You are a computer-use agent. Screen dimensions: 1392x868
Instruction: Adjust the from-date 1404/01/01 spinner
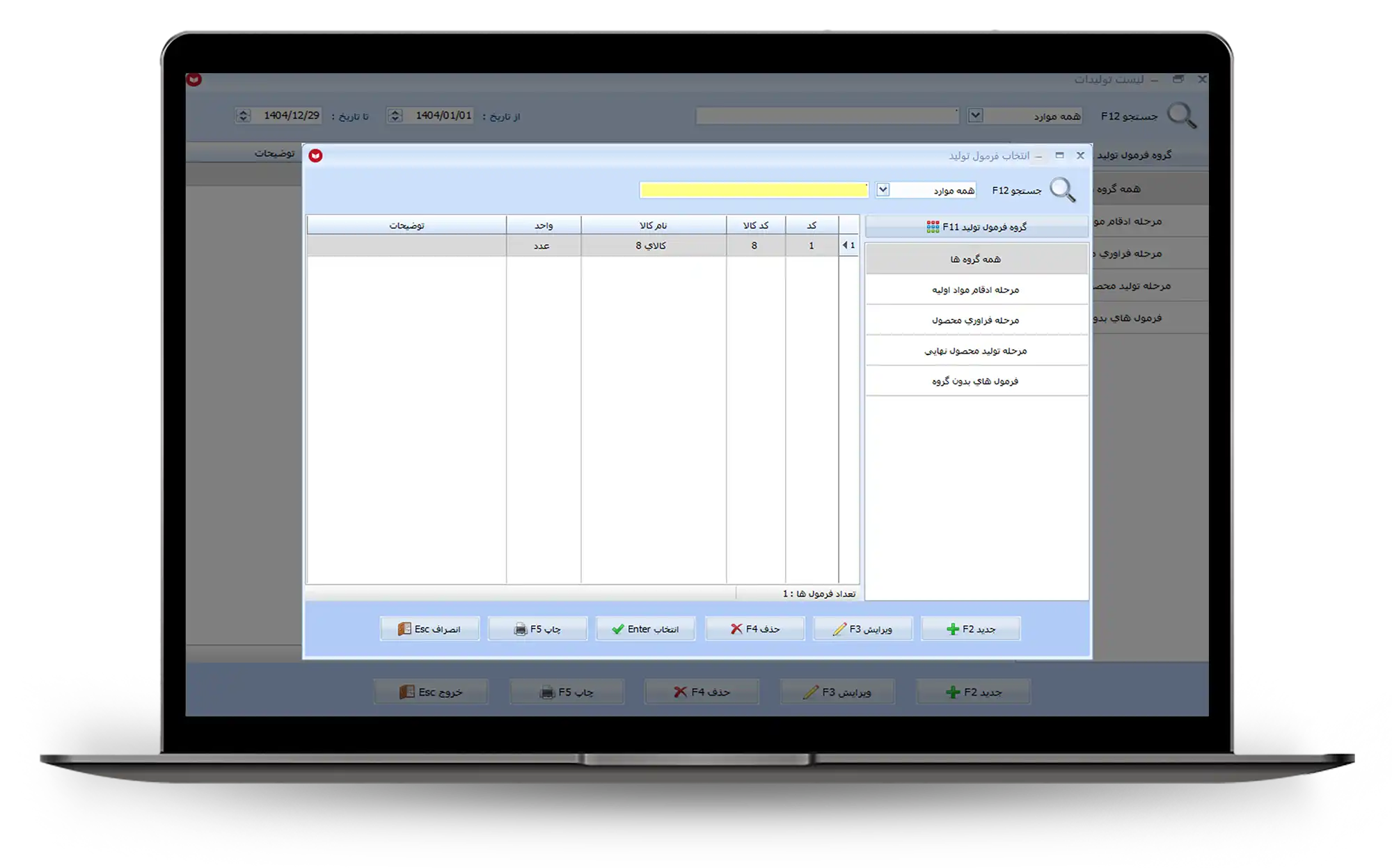pyautogui.click(x=395, y=116)
